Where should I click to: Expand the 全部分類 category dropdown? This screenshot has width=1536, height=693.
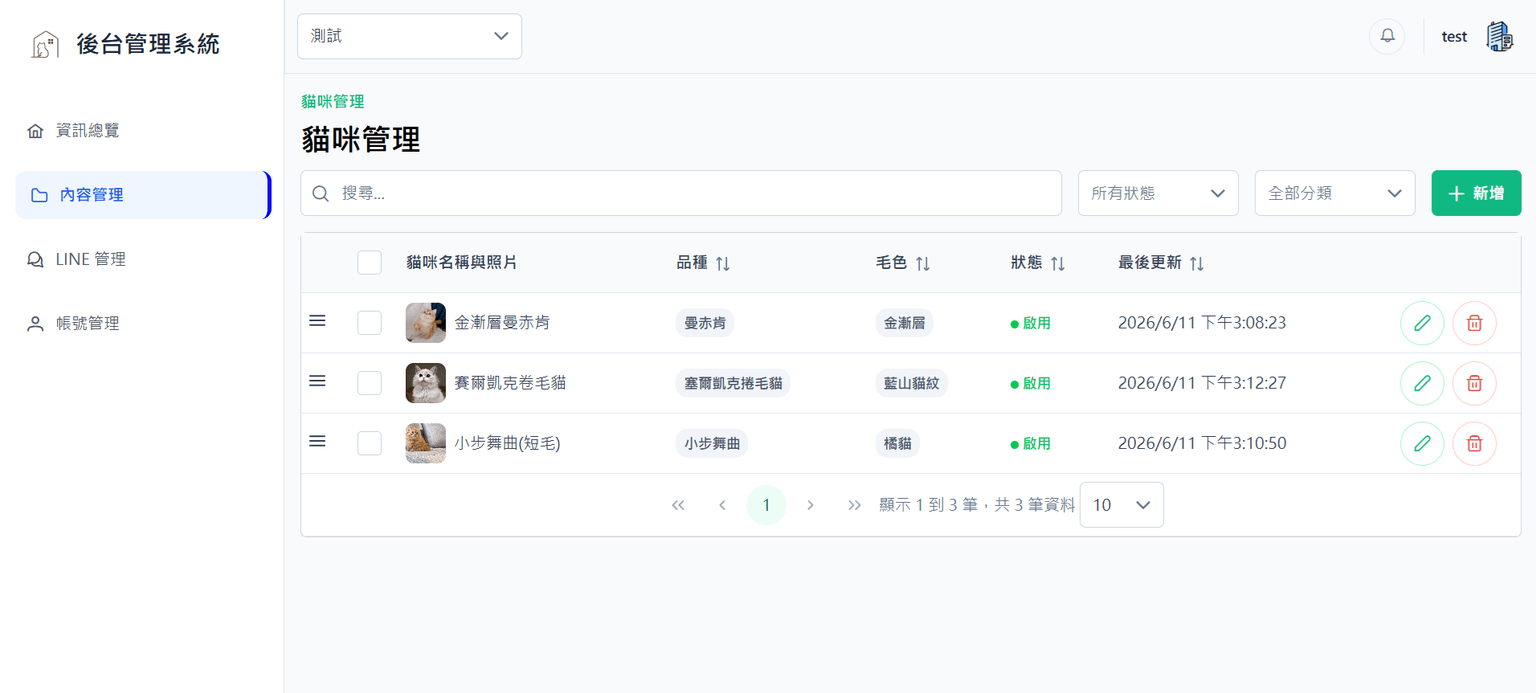tap(1335, 193)
